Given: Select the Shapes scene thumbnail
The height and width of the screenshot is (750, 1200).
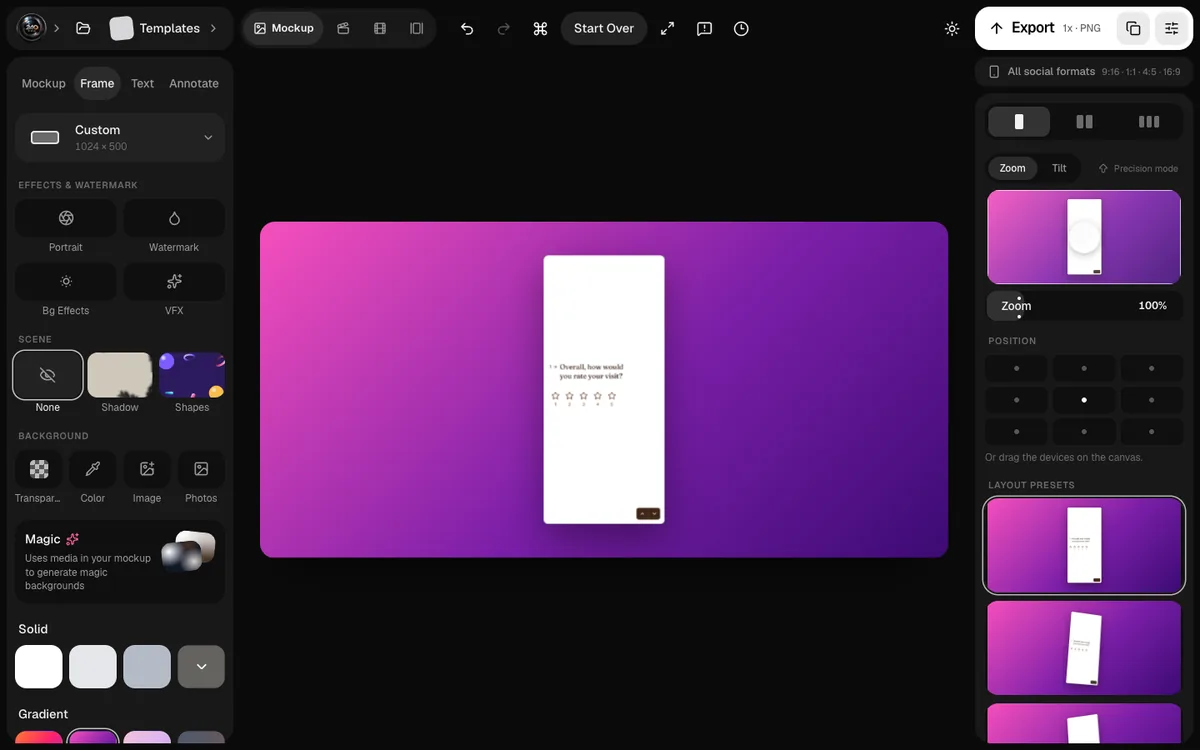Looking at the screenshot, I should 192,375.
